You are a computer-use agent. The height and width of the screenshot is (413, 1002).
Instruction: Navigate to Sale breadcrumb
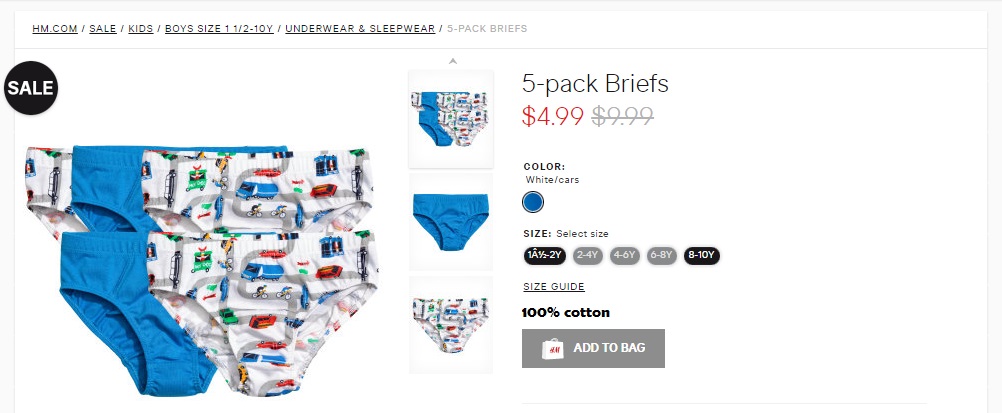click(103, 28)
